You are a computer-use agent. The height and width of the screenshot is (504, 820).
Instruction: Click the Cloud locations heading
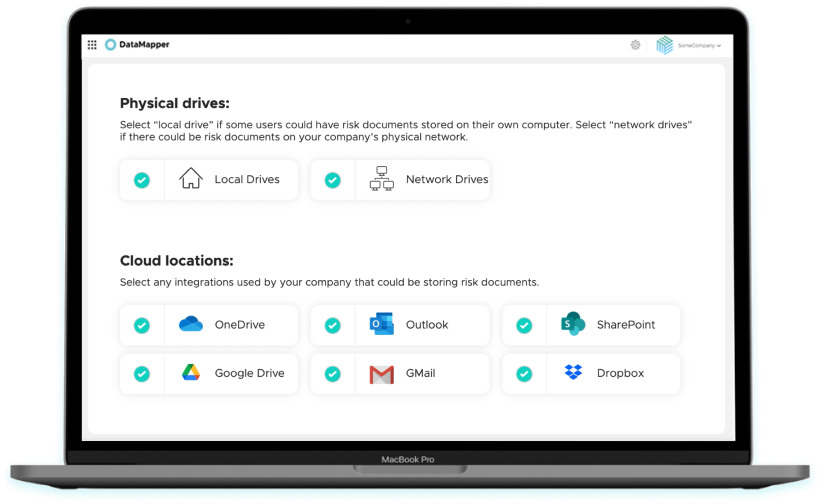pyautogui.click(x=177, y=261)
